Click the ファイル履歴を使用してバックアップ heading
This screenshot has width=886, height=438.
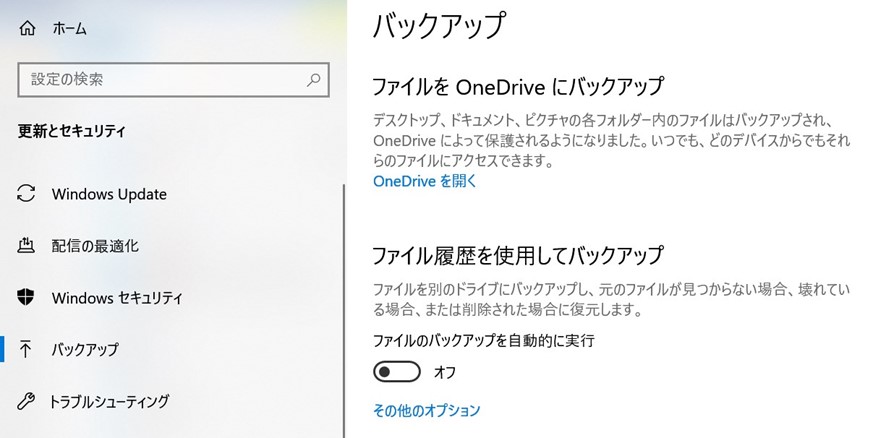coord(518,255)
